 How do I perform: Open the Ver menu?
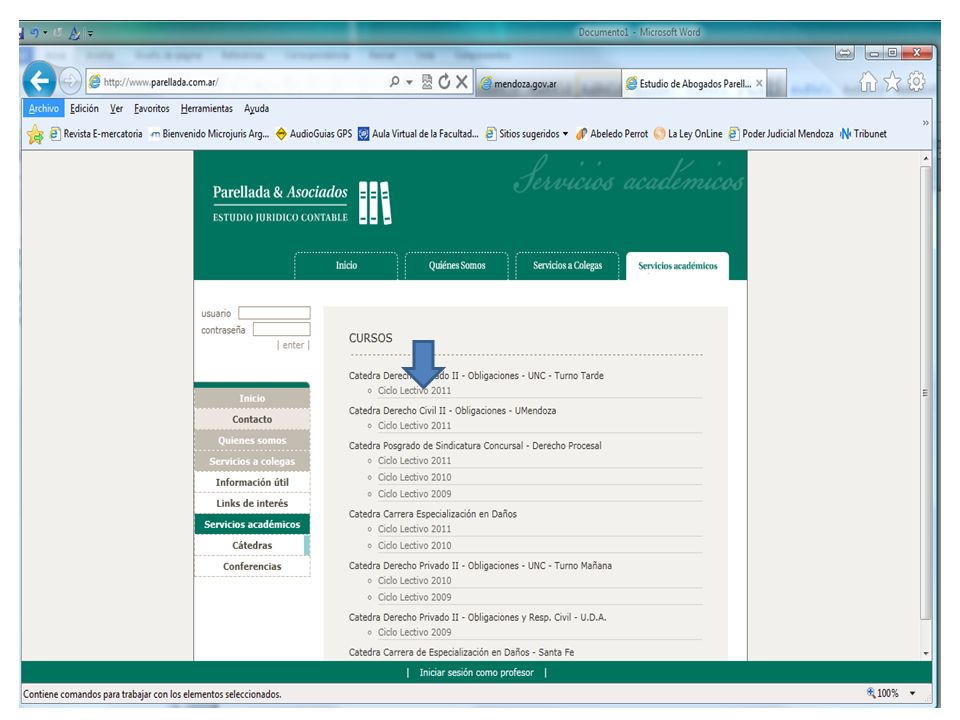116,108
